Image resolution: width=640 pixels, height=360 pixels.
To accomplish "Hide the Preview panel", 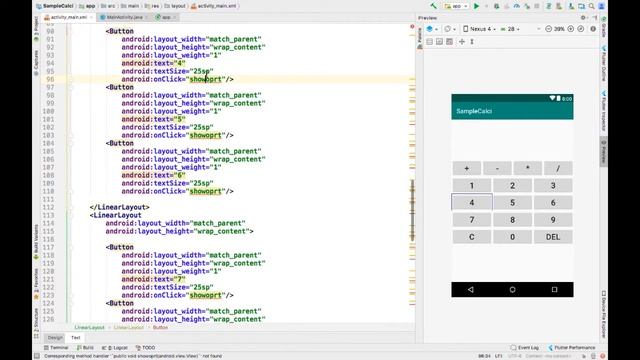I will [x=595, y=18].
